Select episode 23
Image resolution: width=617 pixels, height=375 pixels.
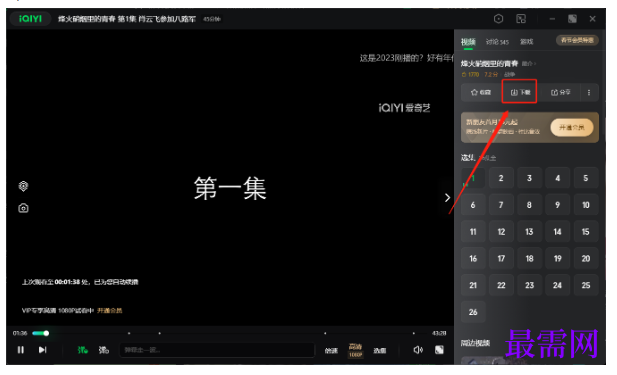(x=529, y=285)
